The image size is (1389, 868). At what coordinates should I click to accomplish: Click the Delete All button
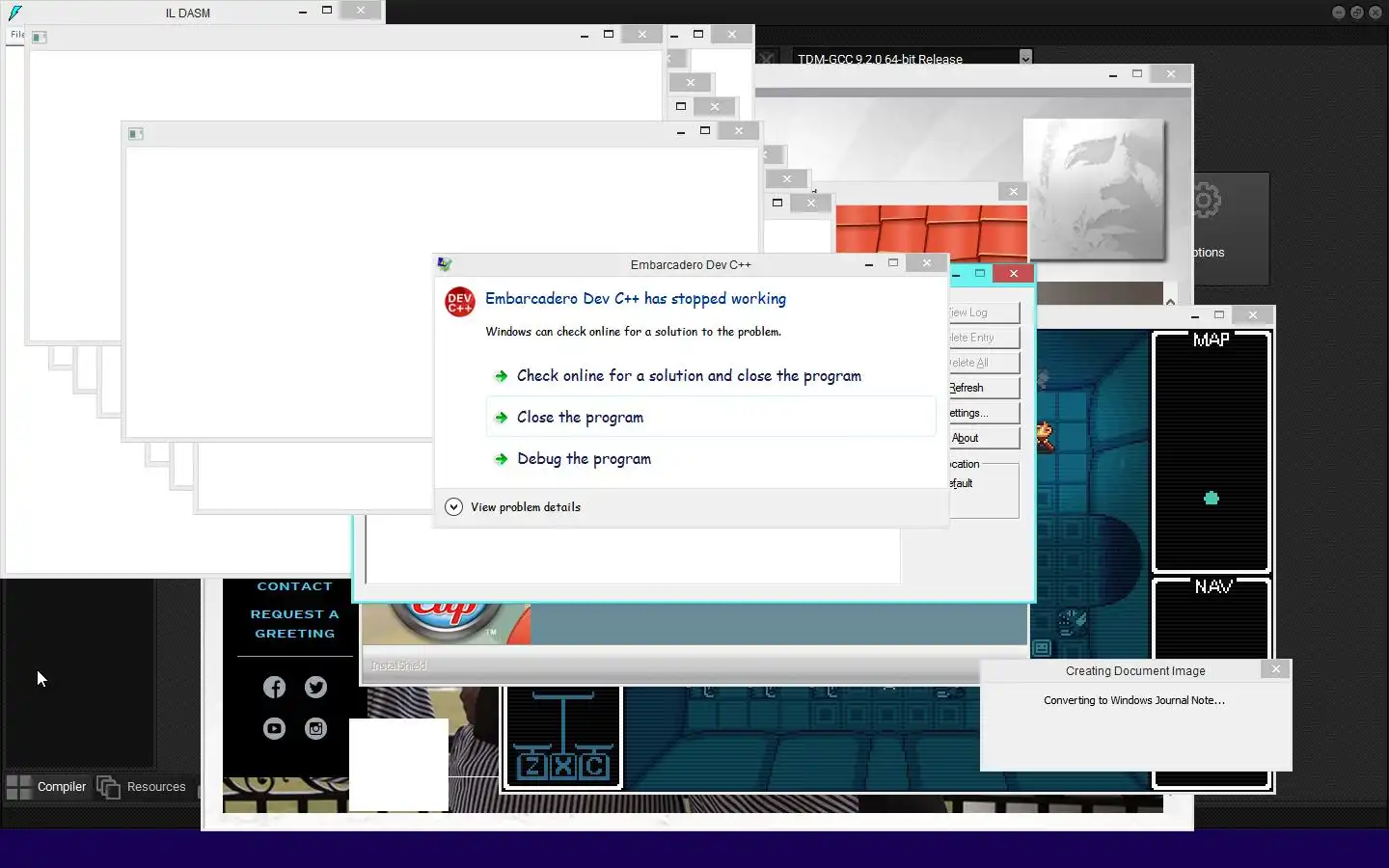[983, 363]
